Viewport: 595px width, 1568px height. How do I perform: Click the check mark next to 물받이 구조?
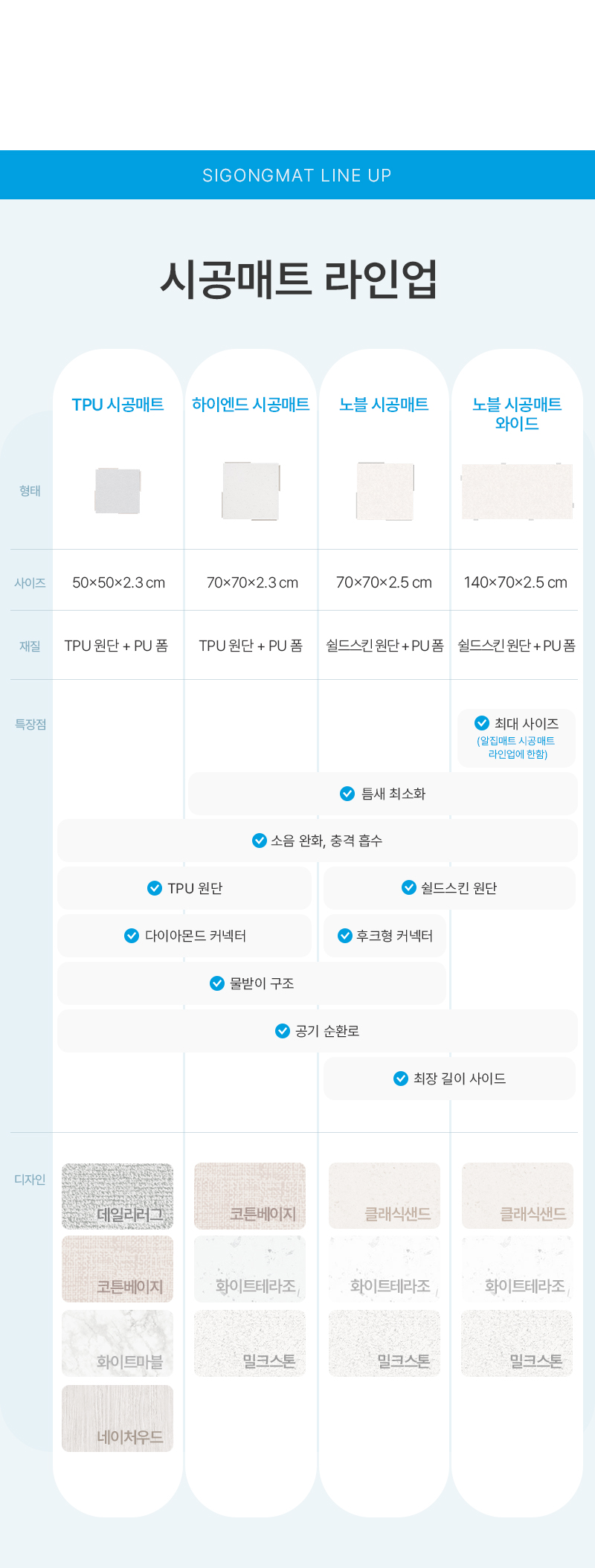pos(217,983)
